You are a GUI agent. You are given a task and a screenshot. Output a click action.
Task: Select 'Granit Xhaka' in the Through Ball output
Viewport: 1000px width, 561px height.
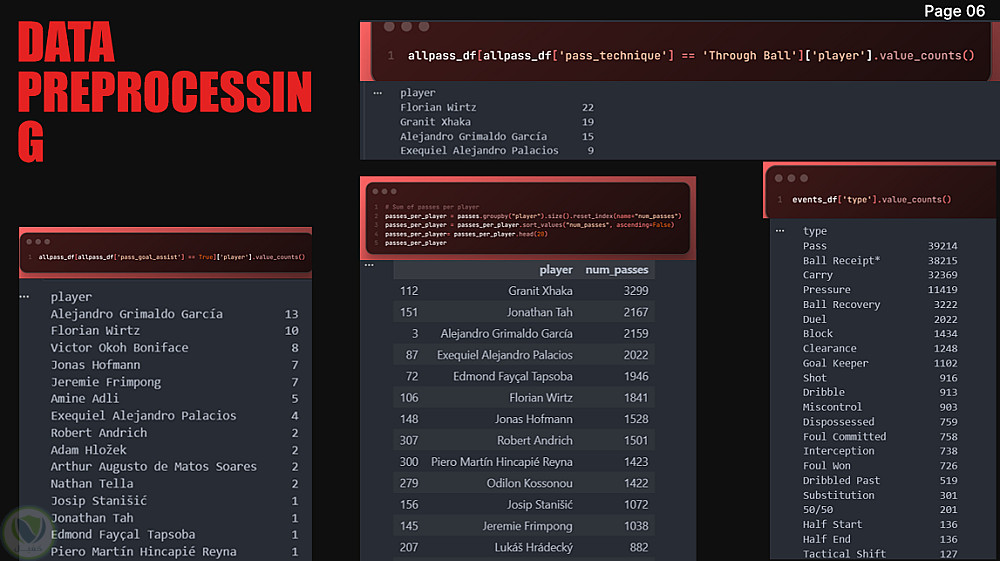tap(436, 122)
